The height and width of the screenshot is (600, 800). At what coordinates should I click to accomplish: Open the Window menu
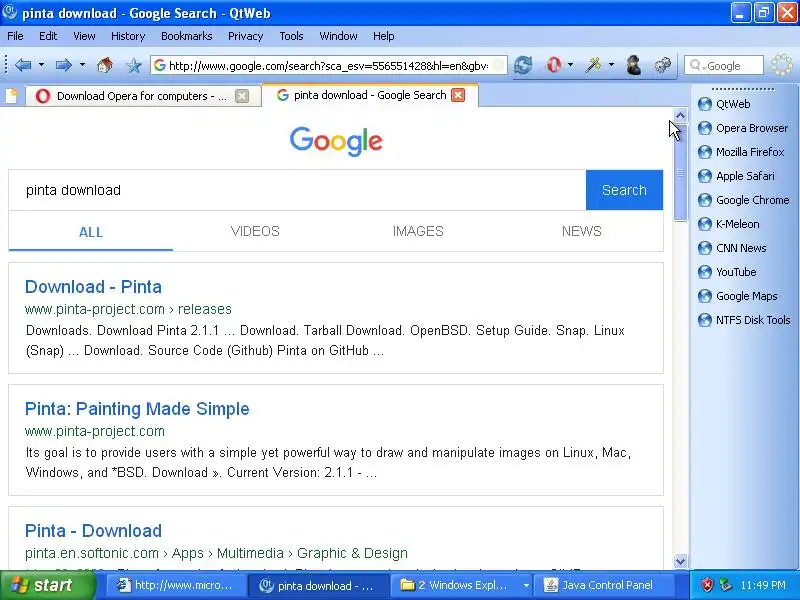[x=338, y=36]
